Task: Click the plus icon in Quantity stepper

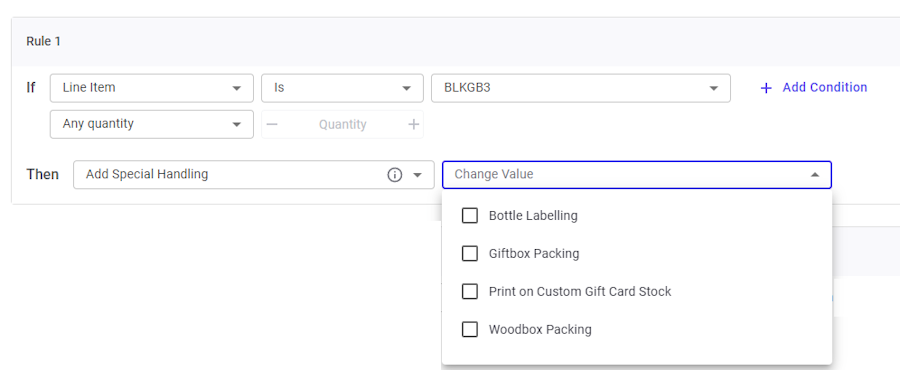Action: pyautogui.click(x=413, y=124)
